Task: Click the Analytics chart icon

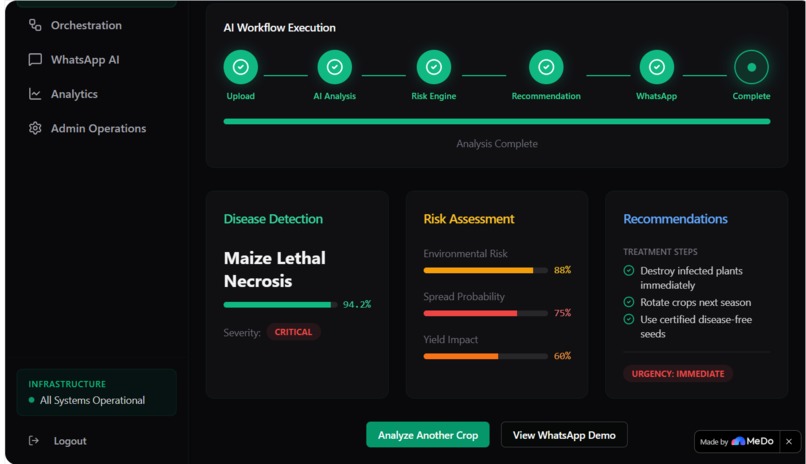Action: (x=35, y=94)
